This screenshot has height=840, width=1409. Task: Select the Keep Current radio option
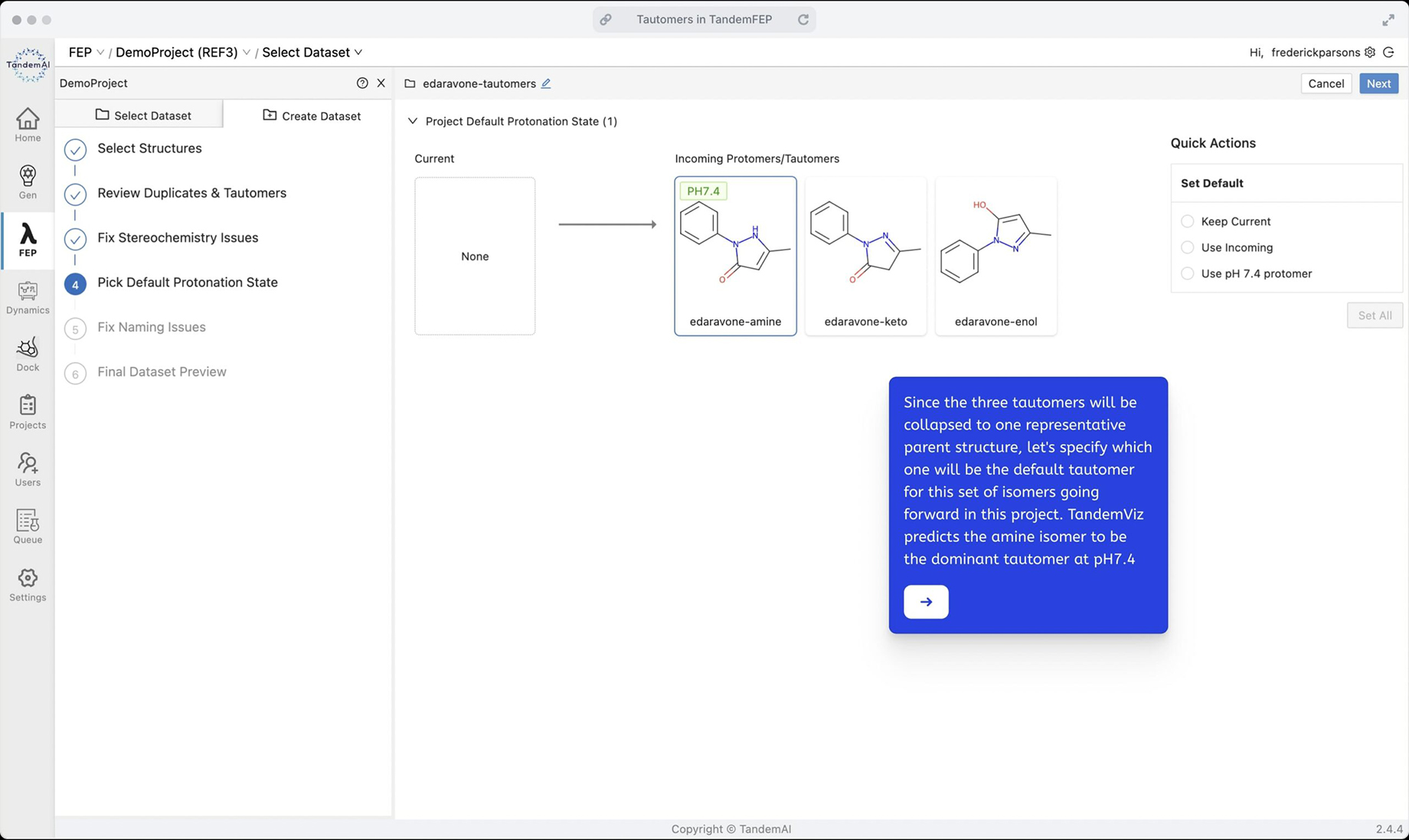point(1188,221)
